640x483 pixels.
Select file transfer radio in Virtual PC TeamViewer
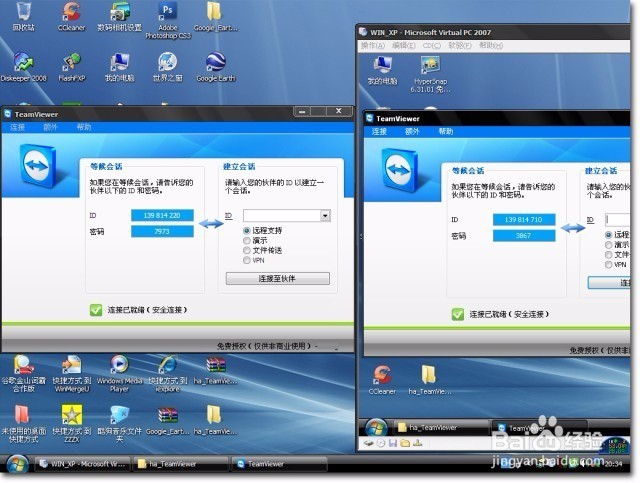(x=609, y=254)
